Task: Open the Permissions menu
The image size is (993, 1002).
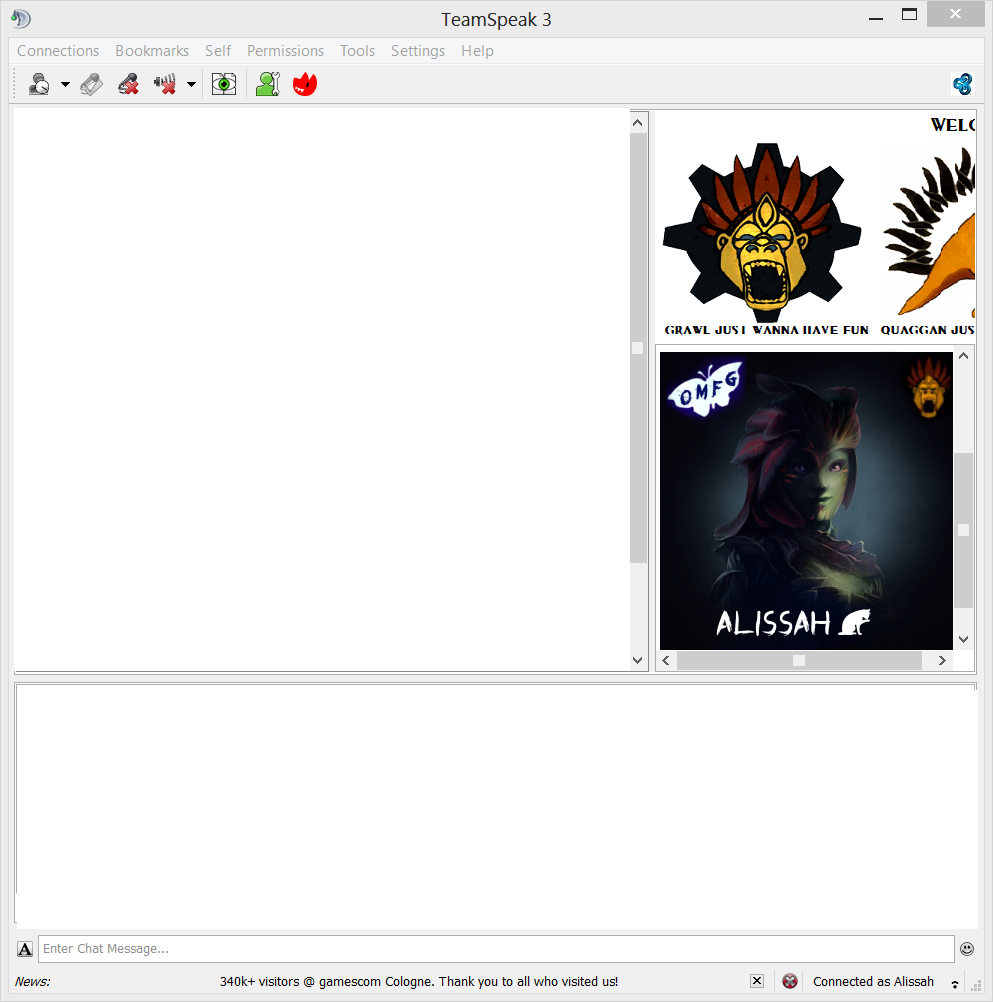Action: (x=286, y=51)
